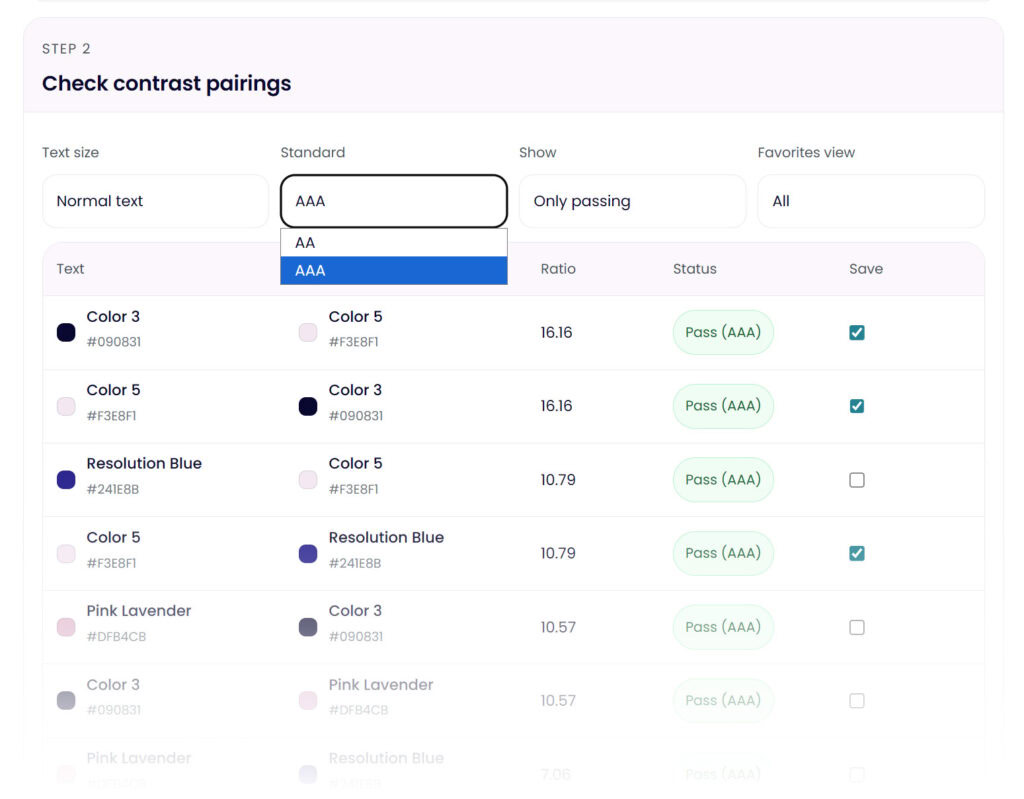Uncheck save on Color 5 / Resolution Blue row
Screen dimensions: 1024x799
pyautogui.click(x=856, y=553)
